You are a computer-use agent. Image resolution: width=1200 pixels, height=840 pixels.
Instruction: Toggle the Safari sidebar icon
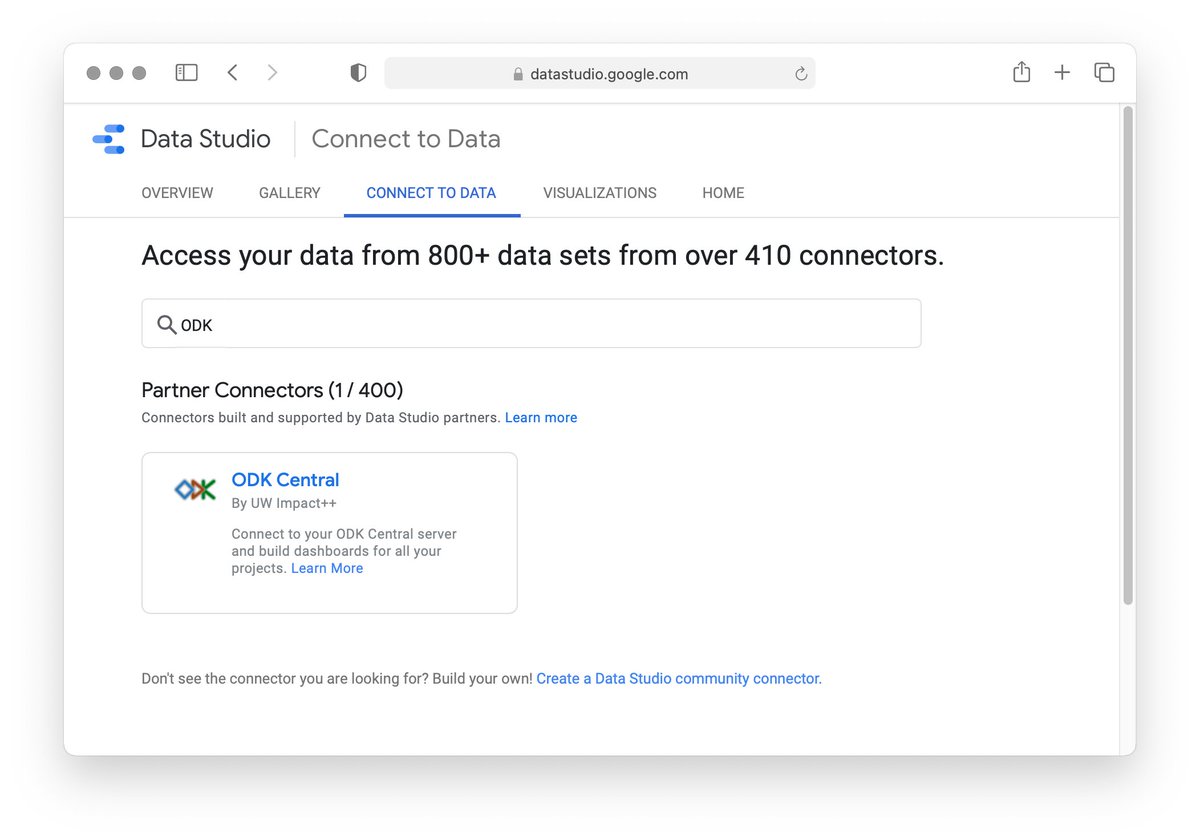[x=186, y=72]
